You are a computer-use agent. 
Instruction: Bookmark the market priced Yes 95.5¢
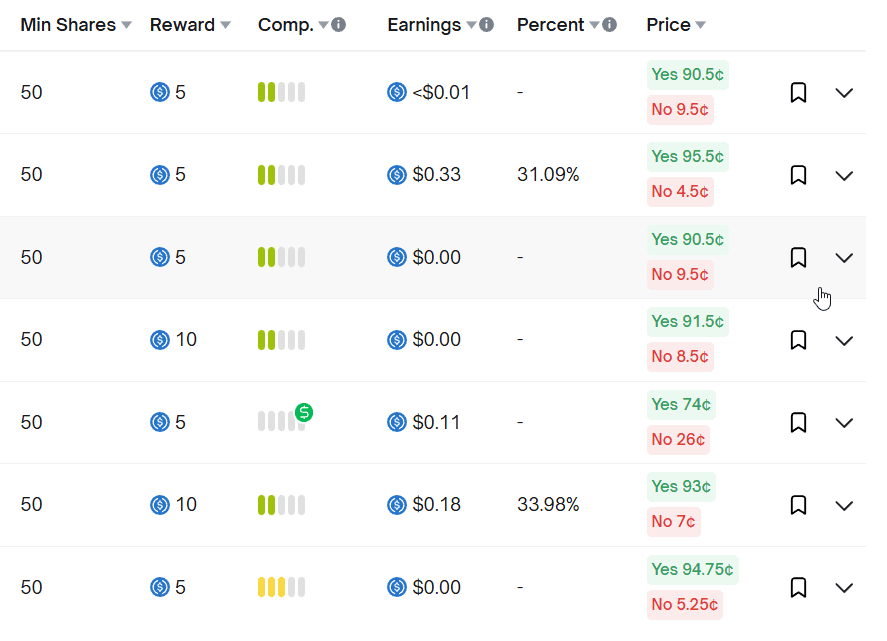point(798,175)
